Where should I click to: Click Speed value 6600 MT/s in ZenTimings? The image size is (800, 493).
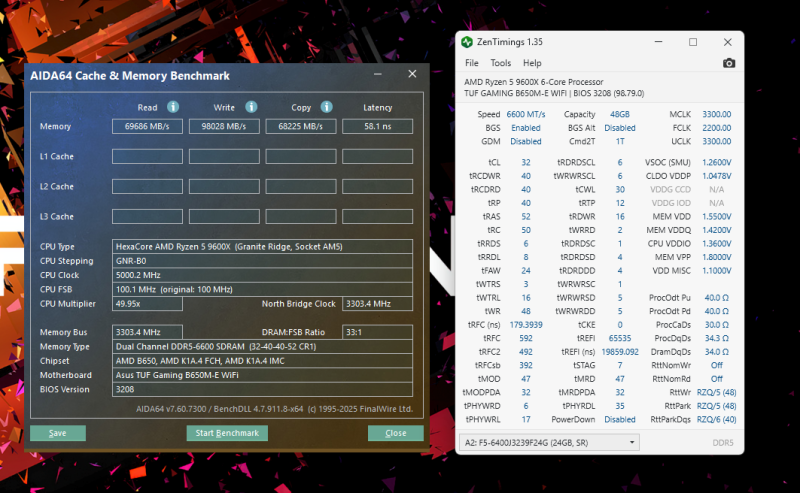click(x=526, y=114)
